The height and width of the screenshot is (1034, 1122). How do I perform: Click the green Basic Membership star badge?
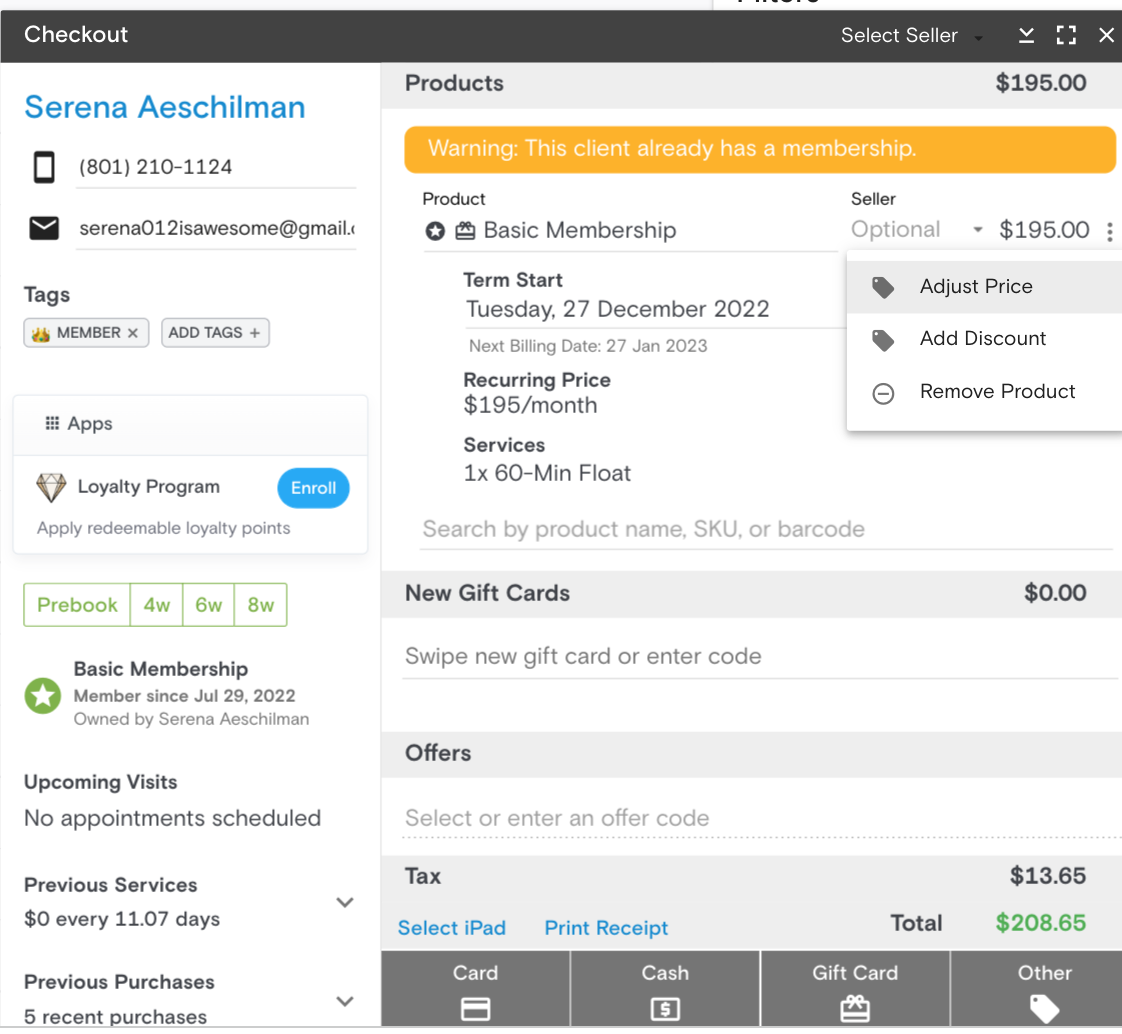click(43, 696)
